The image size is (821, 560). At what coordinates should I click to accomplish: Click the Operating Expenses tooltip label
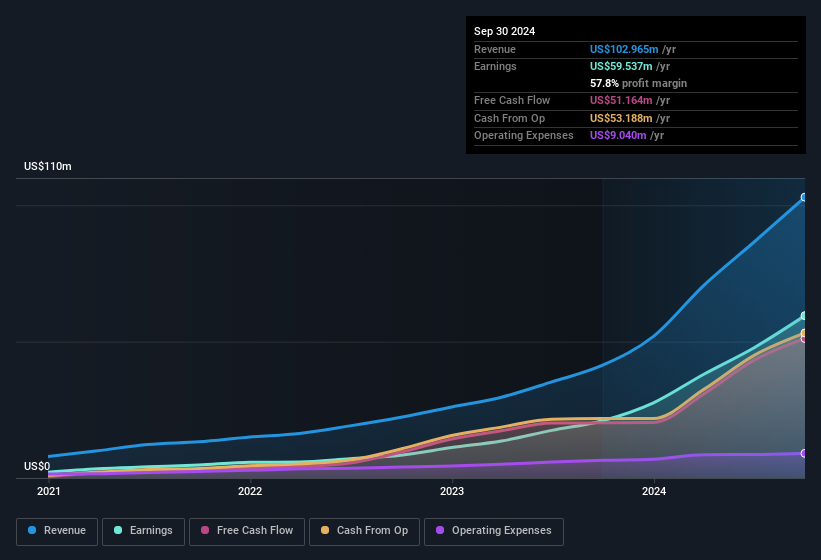tap(524, 135)
